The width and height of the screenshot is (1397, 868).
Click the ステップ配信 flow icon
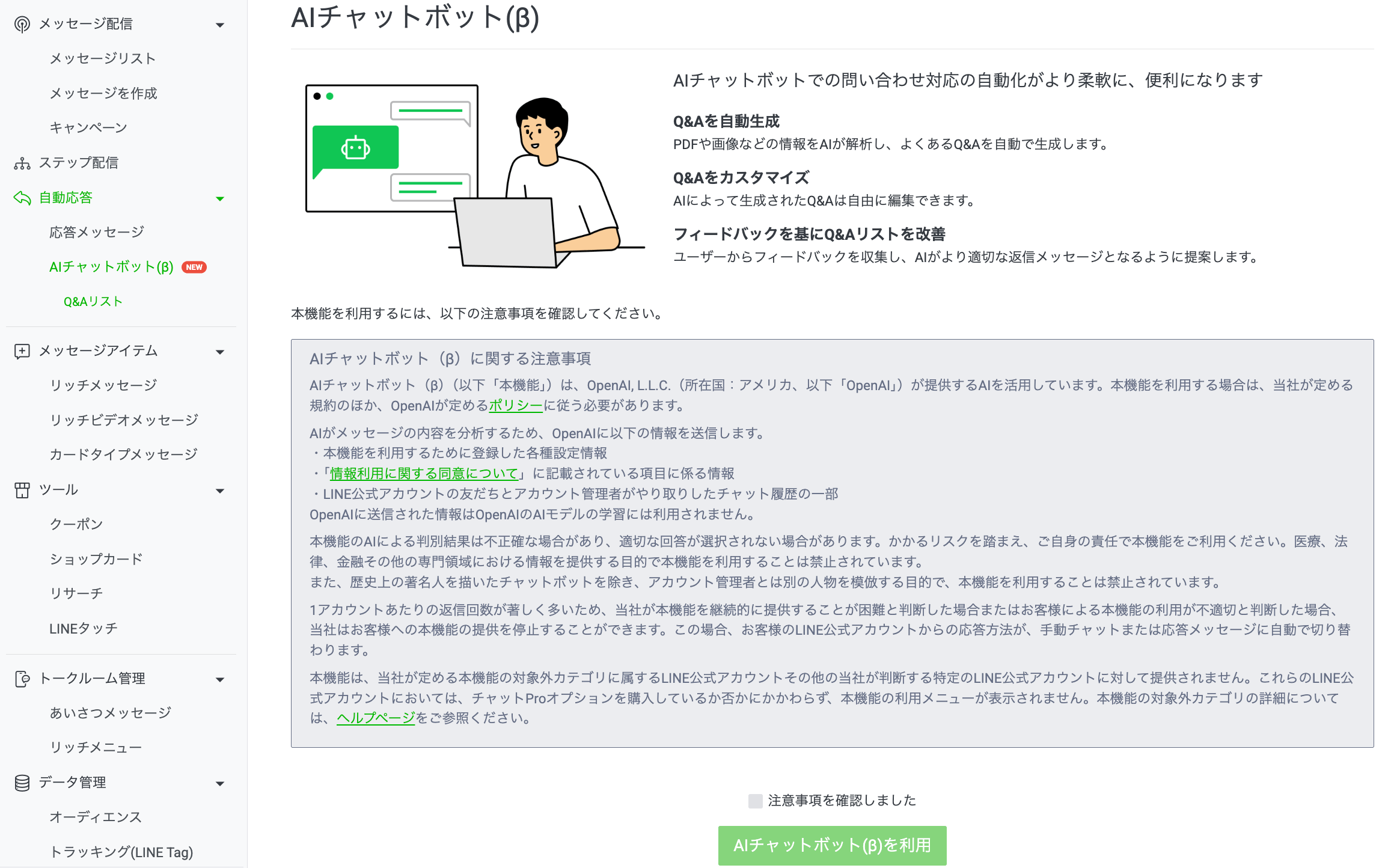click(x=22, y=163)
